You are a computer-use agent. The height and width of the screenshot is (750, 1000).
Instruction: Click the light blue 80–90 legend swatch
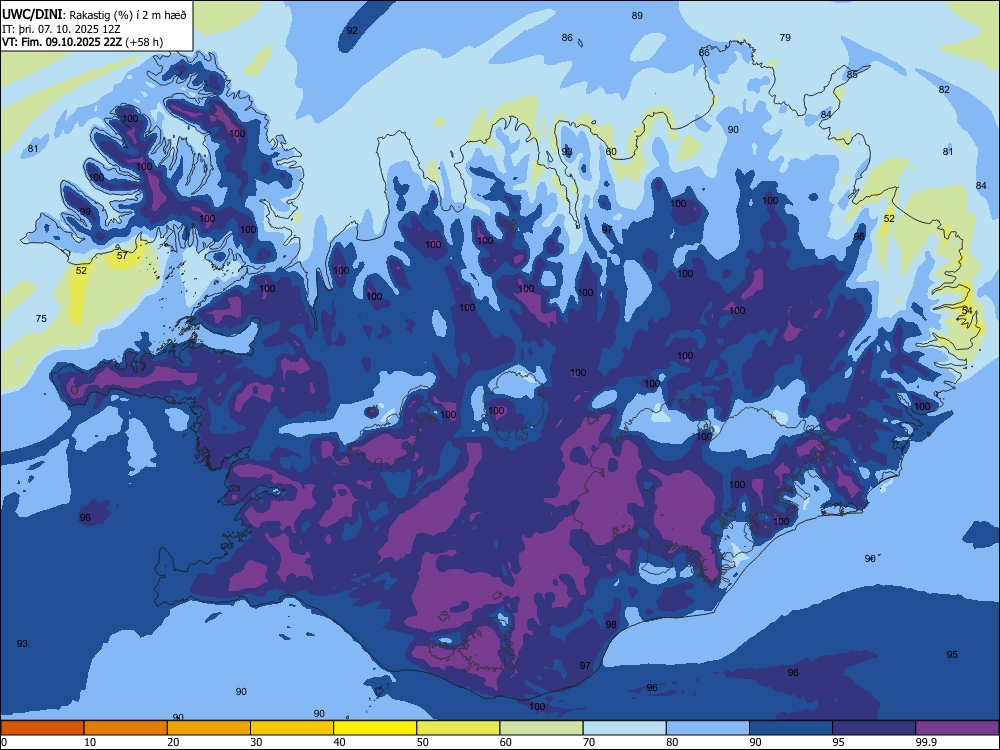(708, 728)
